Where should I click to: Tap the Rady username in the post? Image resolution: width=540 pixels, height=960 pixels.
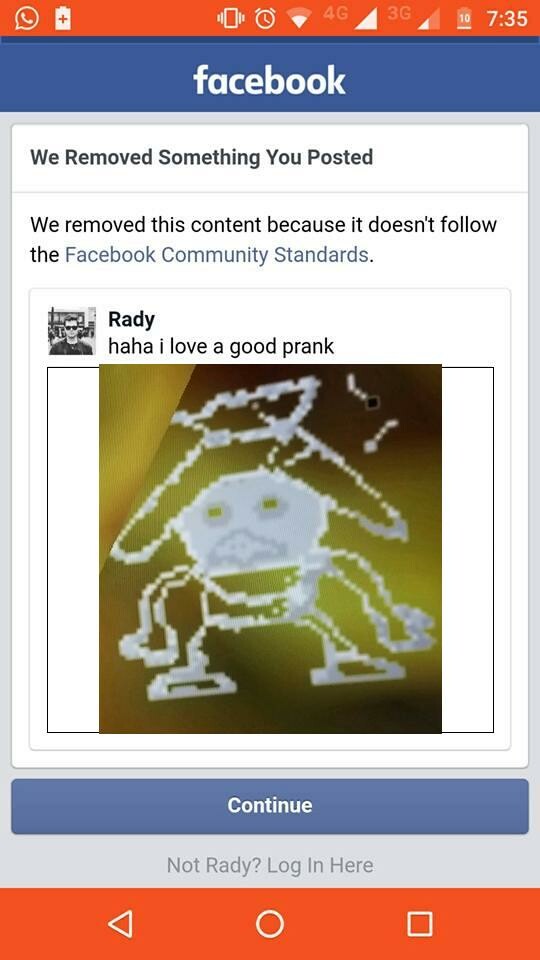131,319
